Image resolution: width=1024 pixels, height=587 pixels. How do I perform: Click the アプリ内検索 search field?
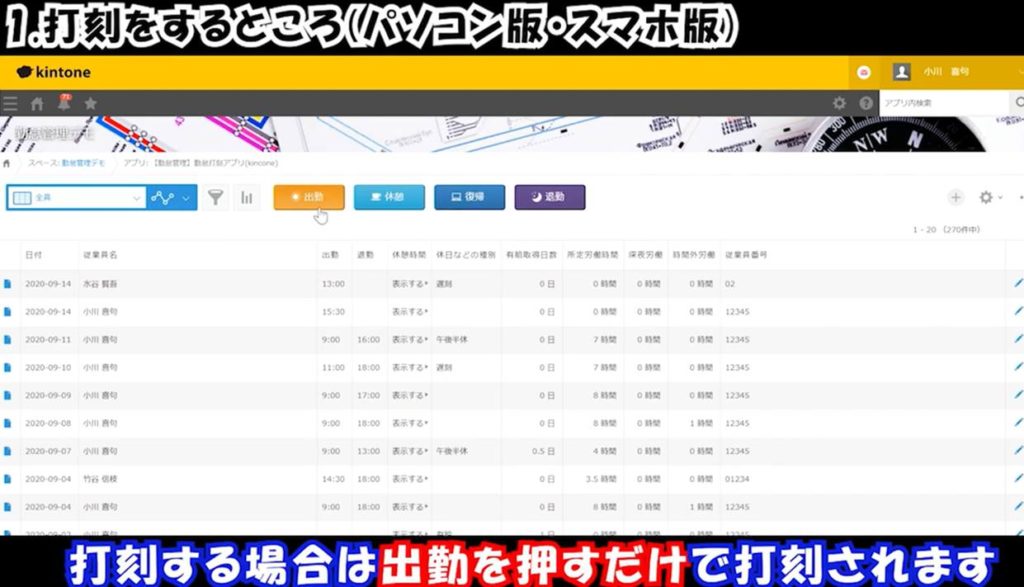(940, 103)
